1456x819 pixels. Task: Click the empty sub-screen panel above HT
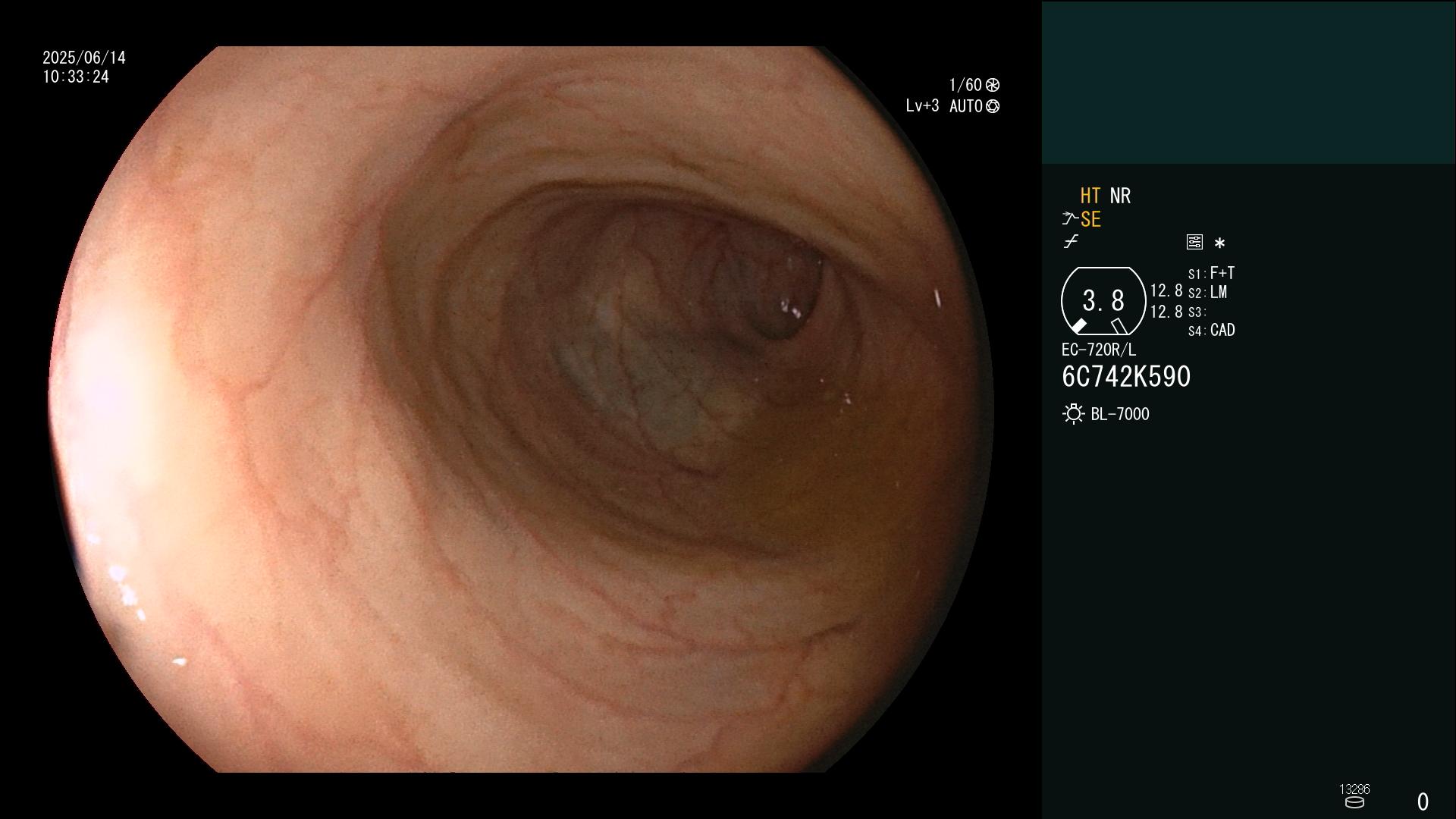click(x=1249, y=83)
